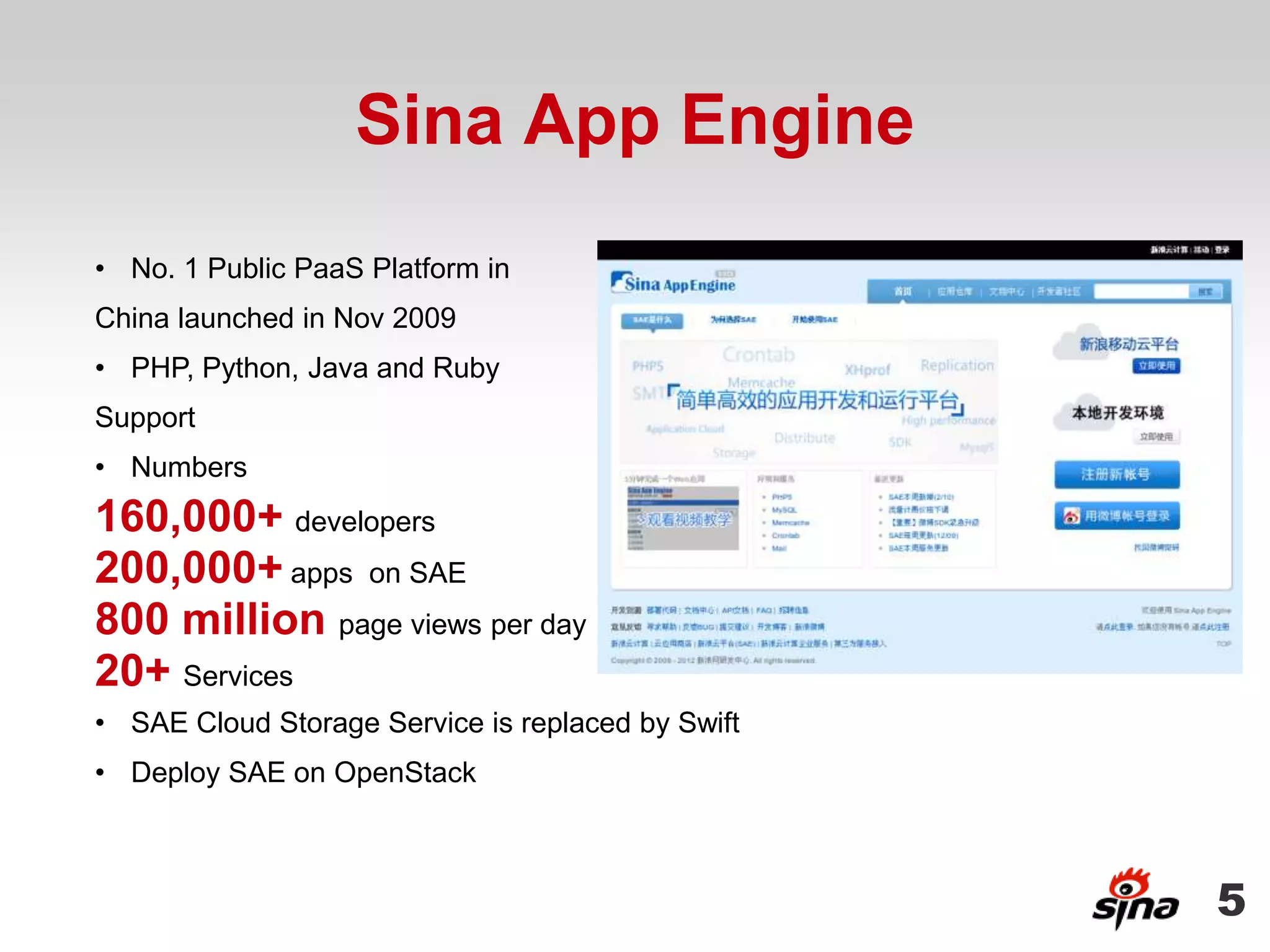Image resolution: width=1270 pixels, height=952 pixels.
Task: Click the PHP5 link in services list
Action: tap(781, 497)
